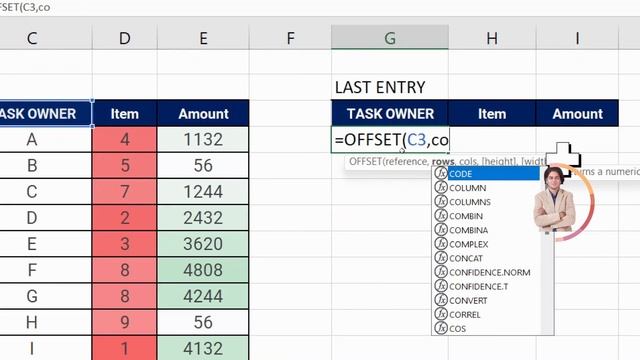Select column D header
The image size is (640, 360).
124,38
